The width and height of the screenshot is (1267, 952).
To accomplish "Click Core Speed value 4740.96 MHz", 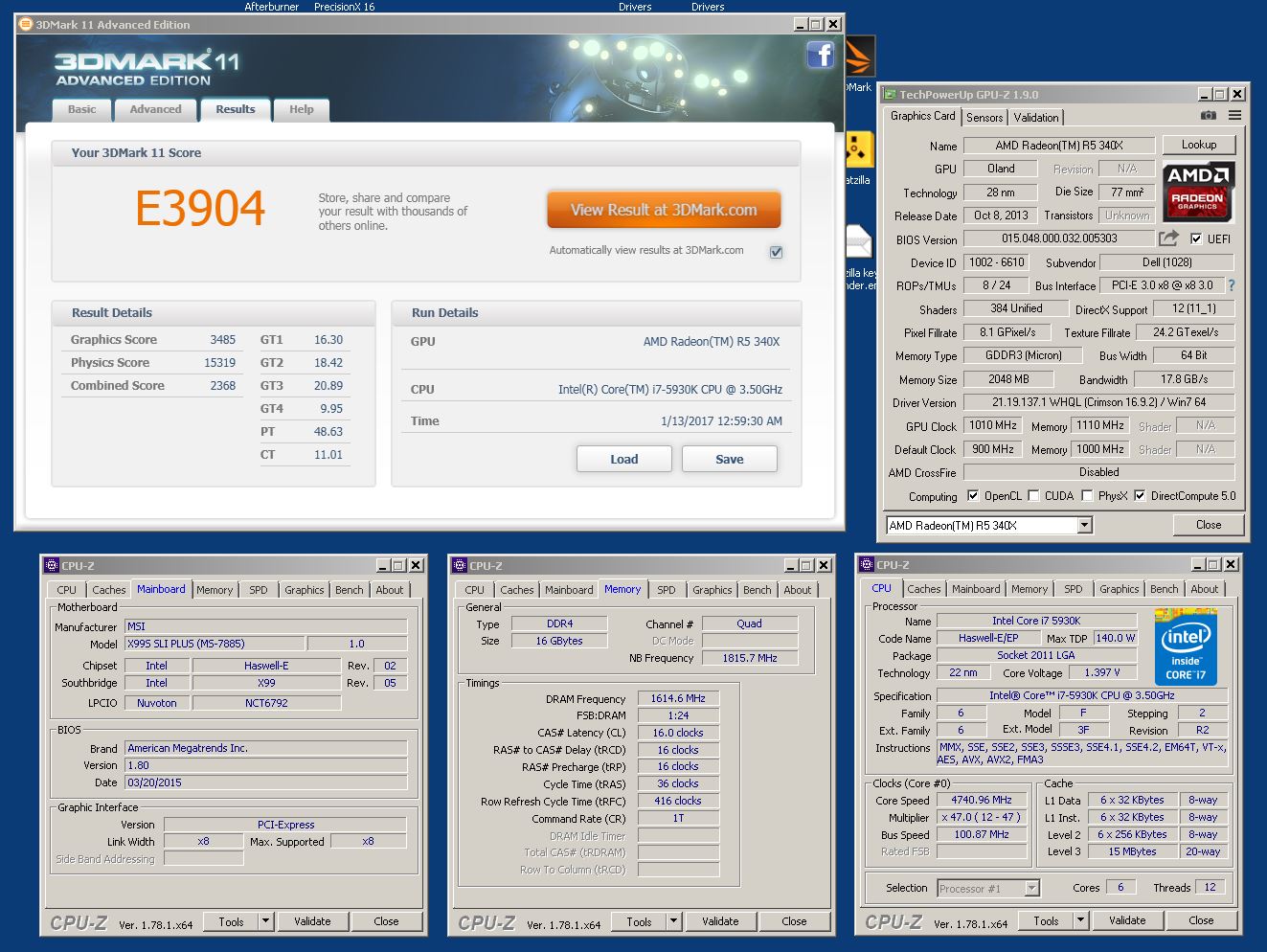I will pos(982,800).
